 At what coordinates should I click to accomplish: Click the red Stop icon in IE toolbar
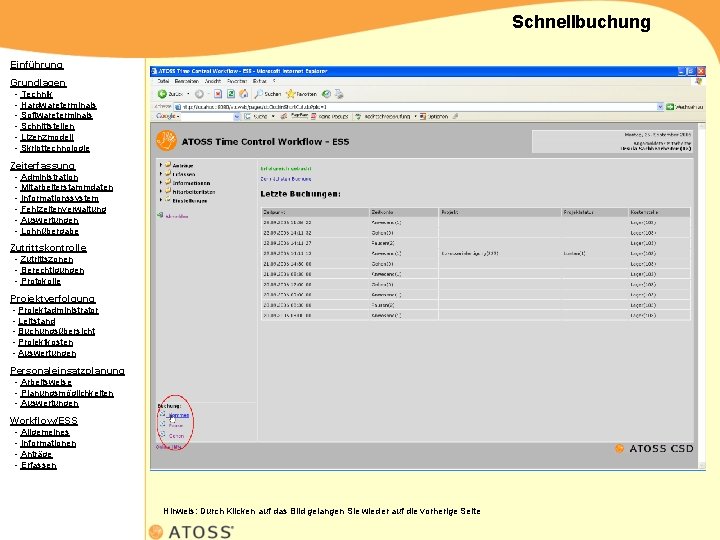click(218, 94)
